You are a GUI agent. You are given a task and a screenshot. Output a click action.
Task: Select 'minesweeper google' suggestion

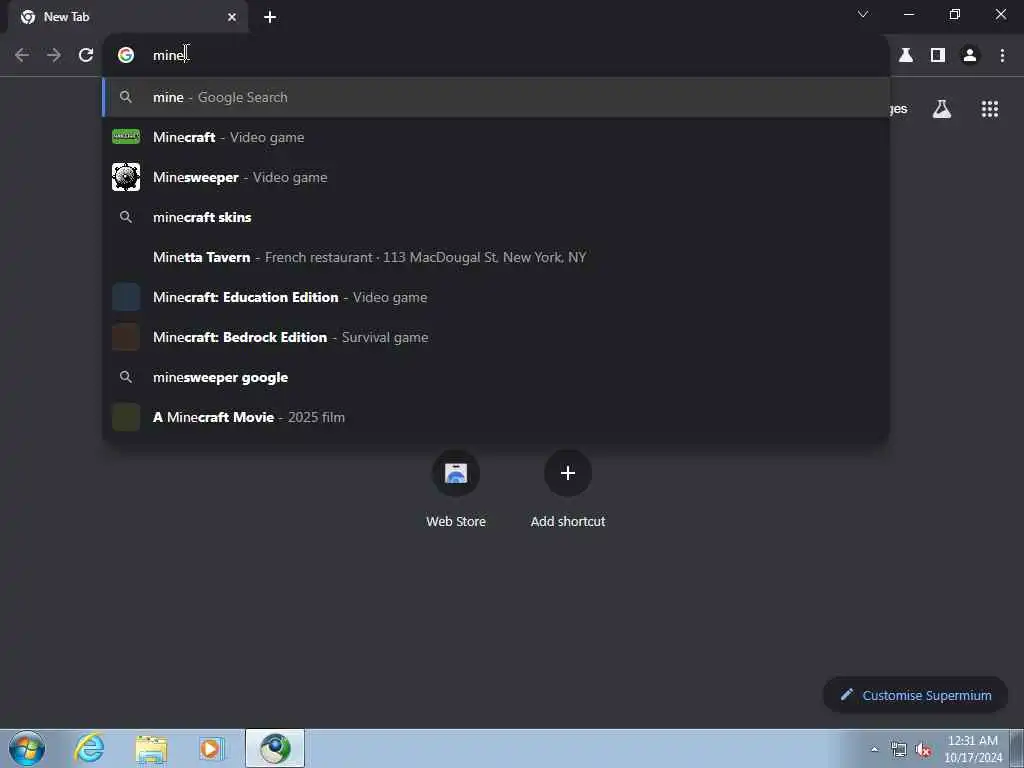click(496, 377)
